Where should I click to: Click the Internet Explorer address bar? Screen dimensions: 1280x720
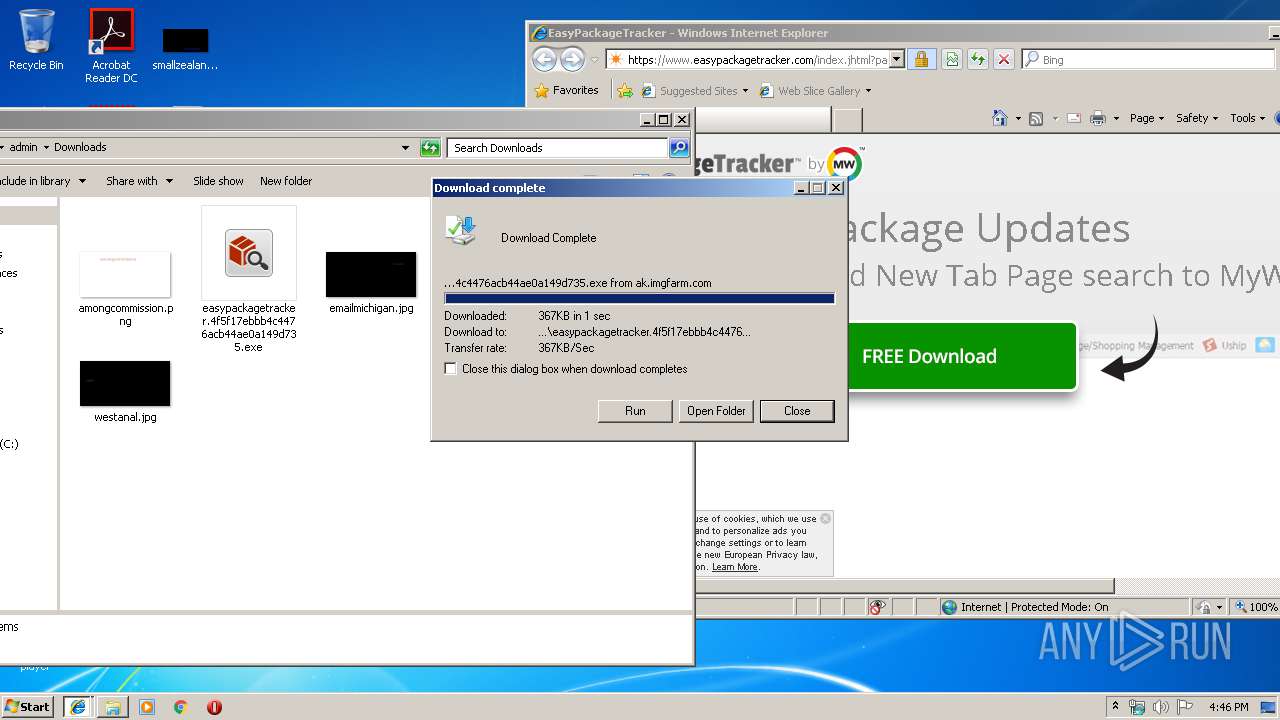(x=747, y=60)
